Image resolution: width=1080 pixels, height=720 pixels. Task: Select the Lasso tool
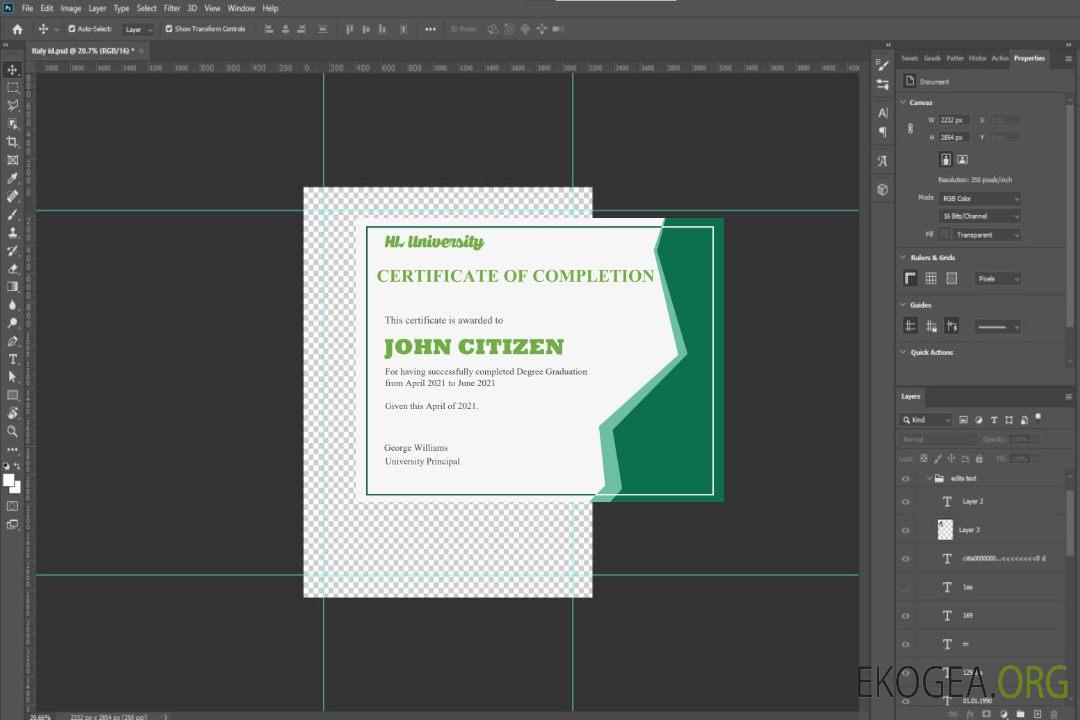pos(13,105)
